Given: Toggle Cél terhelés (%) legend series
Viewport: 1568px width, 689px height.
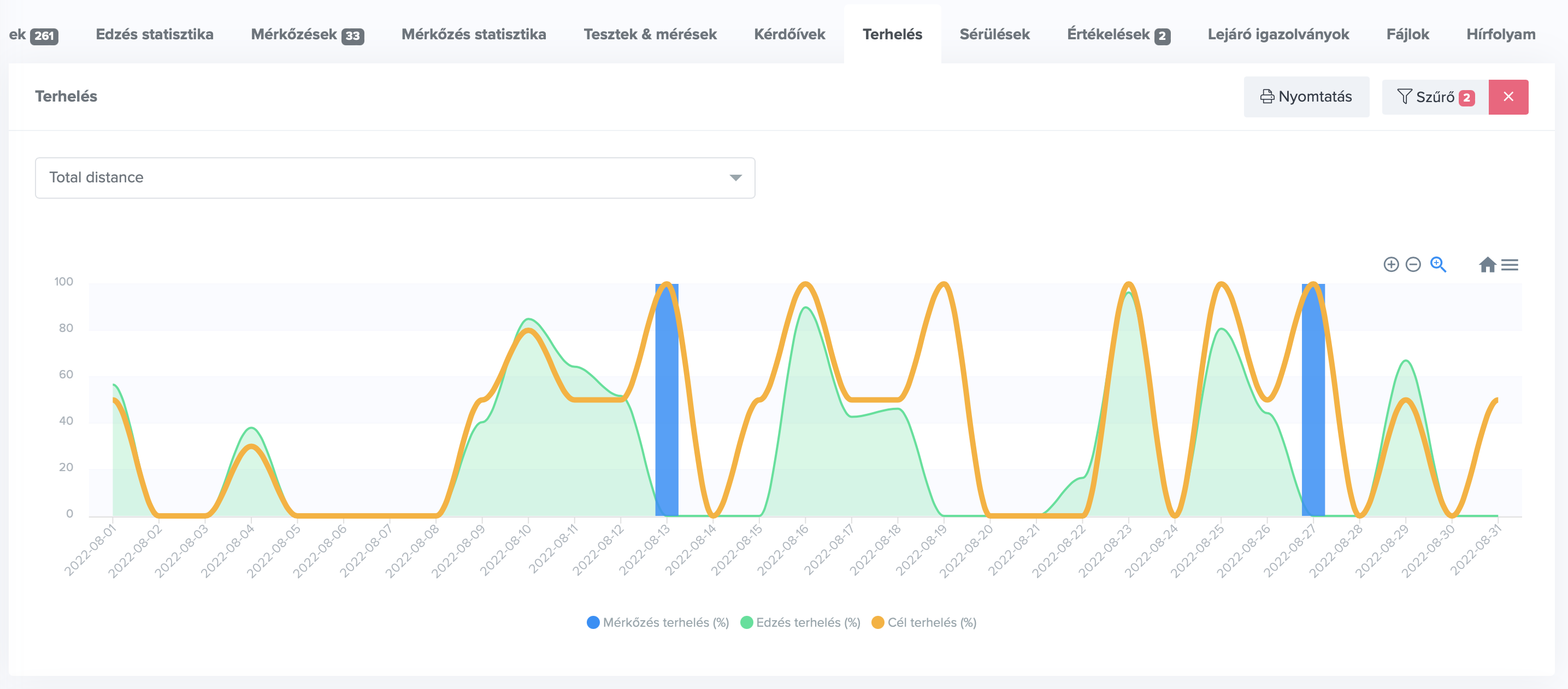Looking at the screenshot, I should coord(923,622).
